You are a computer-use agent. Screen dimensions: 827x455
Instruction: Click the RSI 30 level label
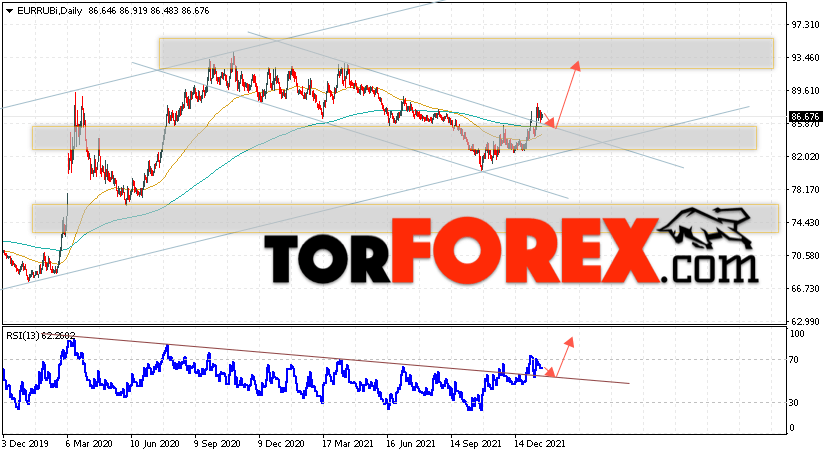click(x=794, y=402)
